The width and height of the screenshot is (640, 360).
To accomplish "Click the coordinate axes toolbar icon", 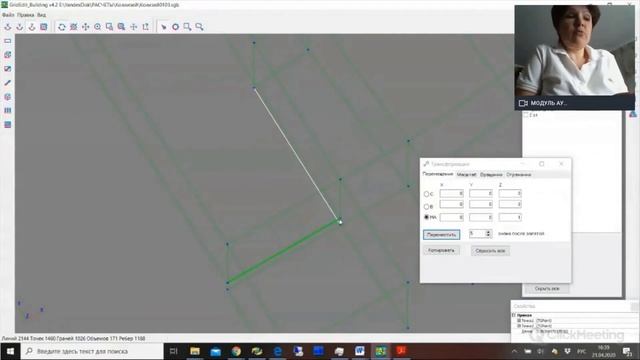I will pyautogui.click(x=145, y=27).
